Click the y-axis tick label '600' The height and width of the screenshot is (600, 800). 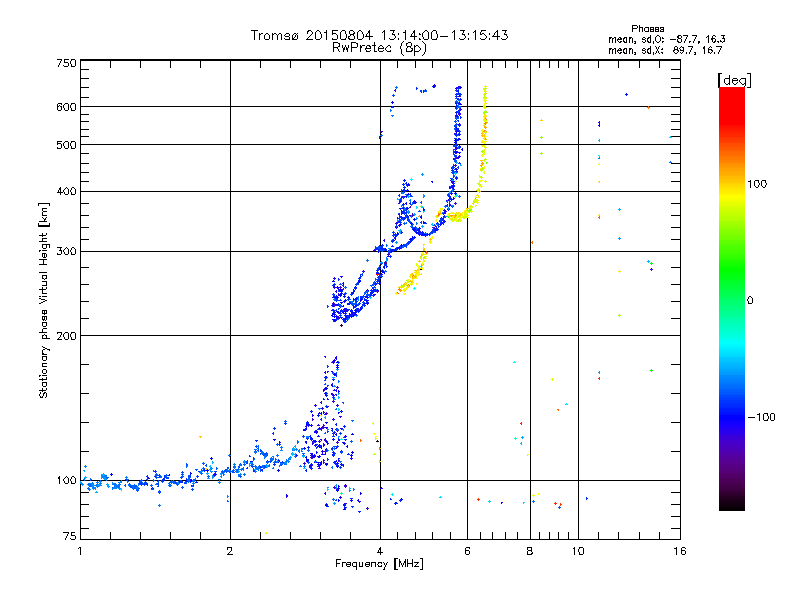point(67,107)
